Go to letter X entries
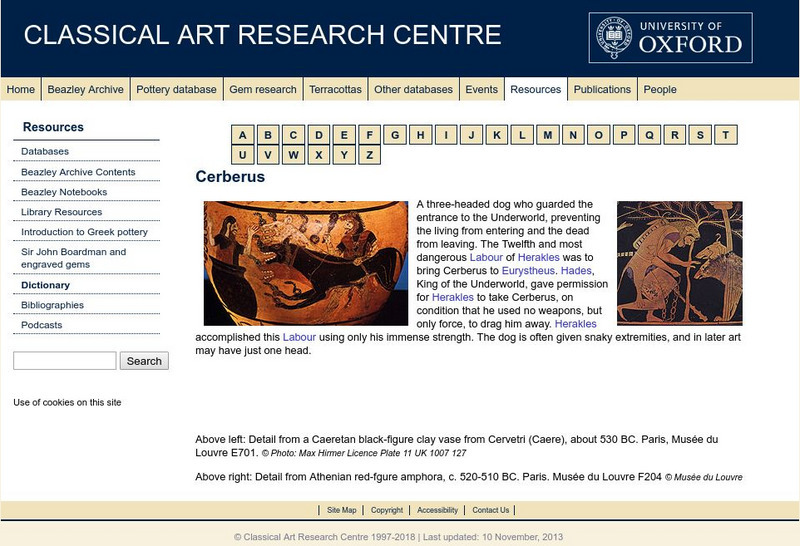800x546 pixels. coord(319,155)
